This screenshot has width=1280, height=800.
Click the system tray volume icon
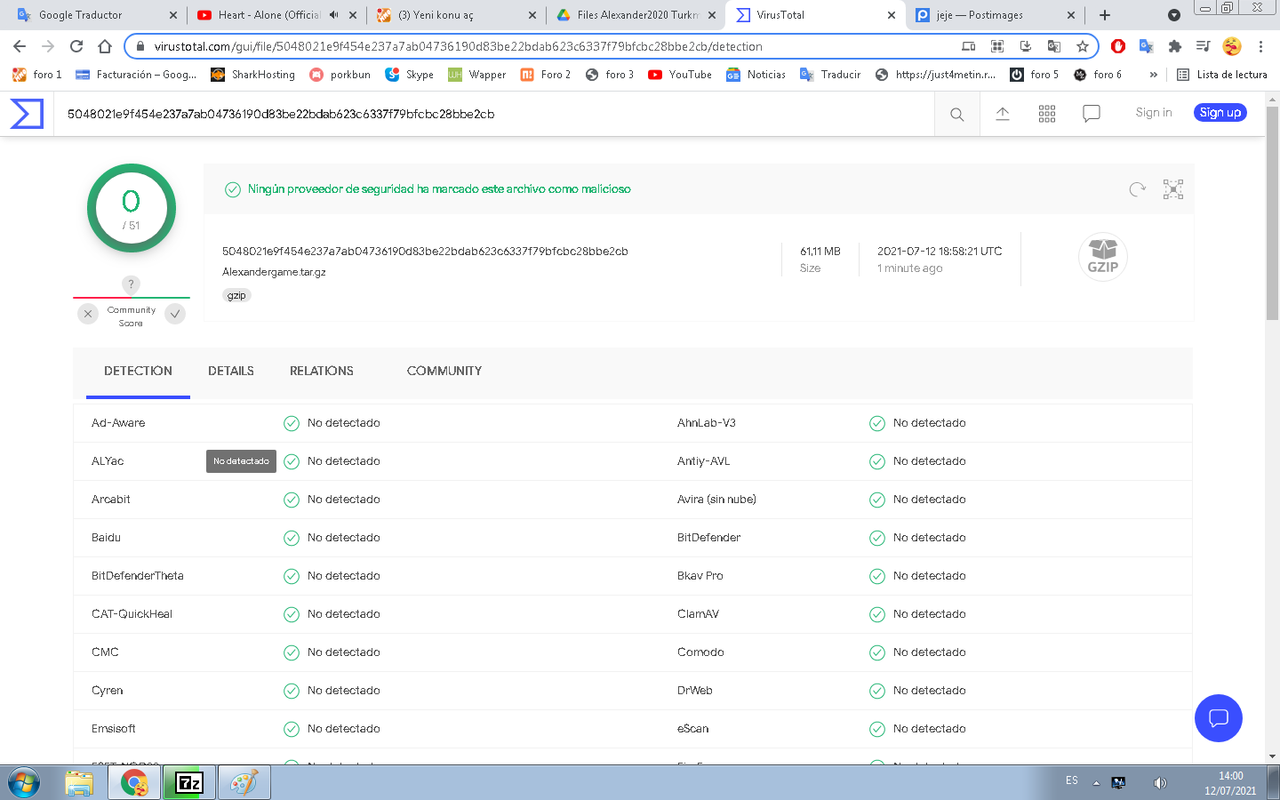click(1160, 782)
